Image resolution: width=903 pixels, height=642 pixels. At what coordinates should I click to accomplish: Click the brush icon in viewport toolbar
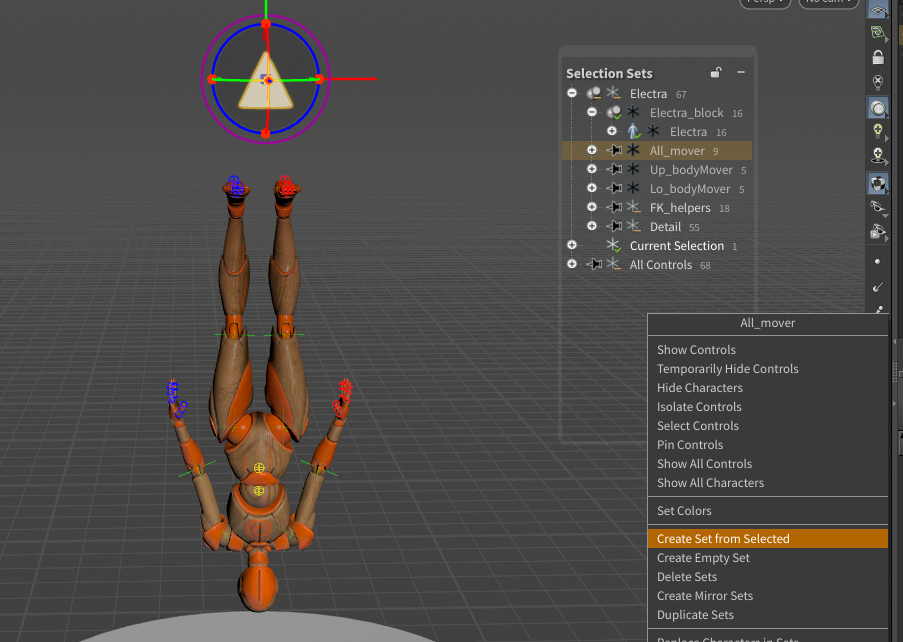coord(878,286)
